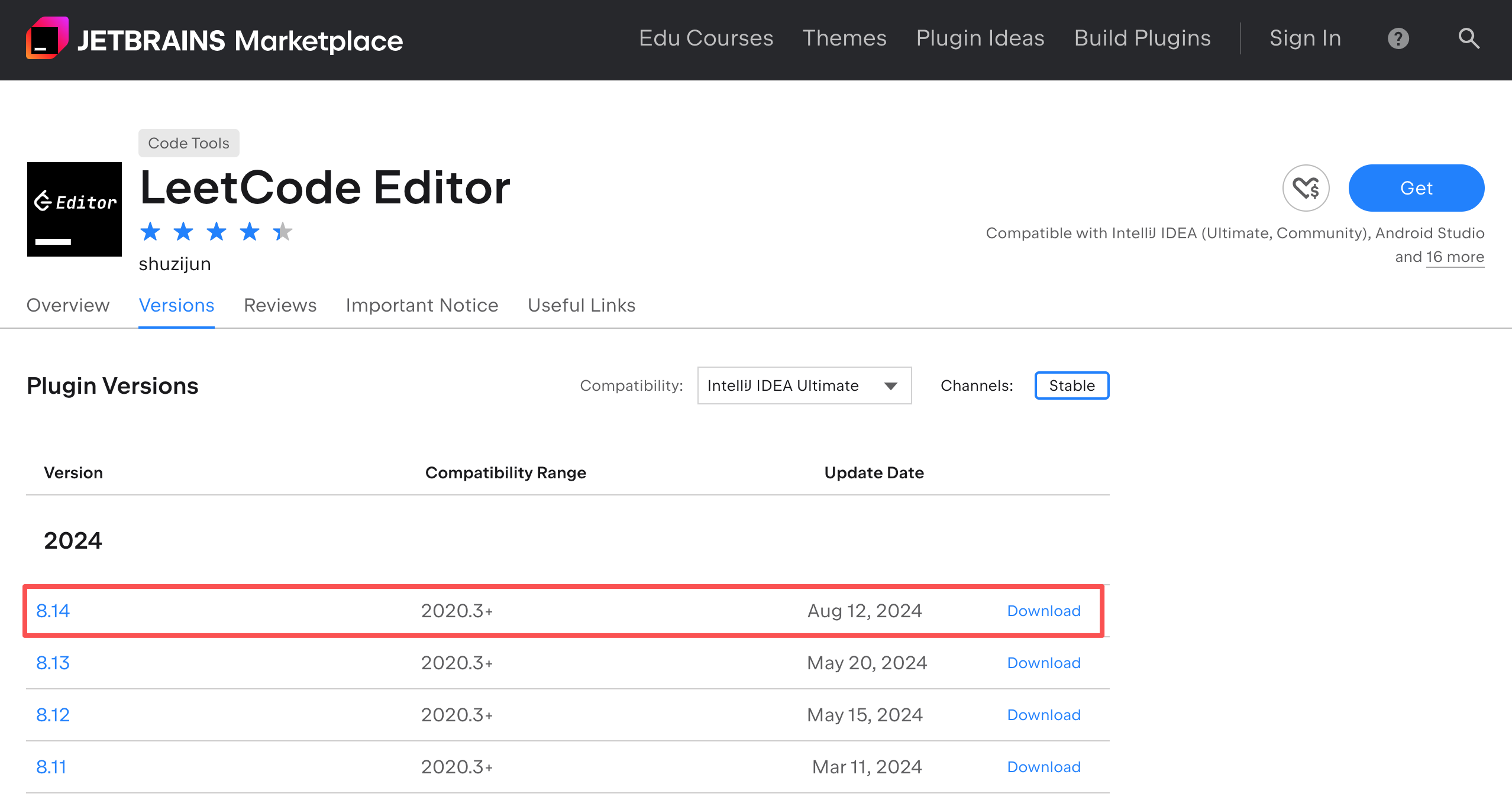Download version 8.14
1512x797 pixels.
pos(1044,611)
